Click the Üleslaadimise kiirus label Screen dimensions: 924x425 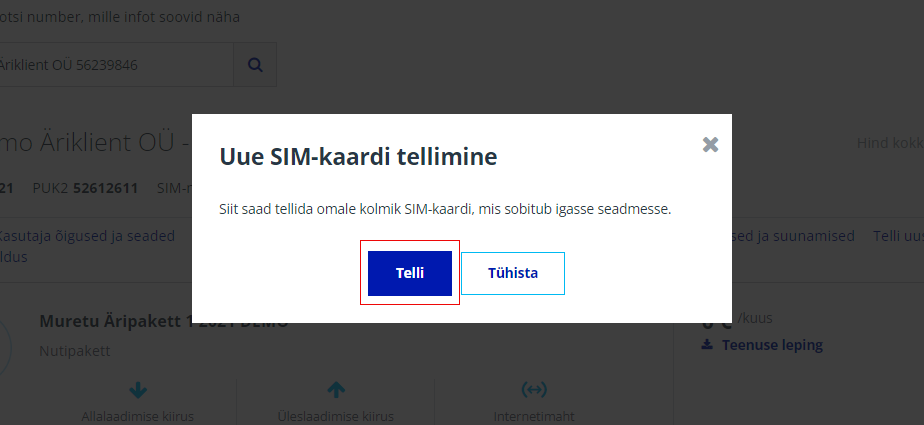[x=336, y=416]
